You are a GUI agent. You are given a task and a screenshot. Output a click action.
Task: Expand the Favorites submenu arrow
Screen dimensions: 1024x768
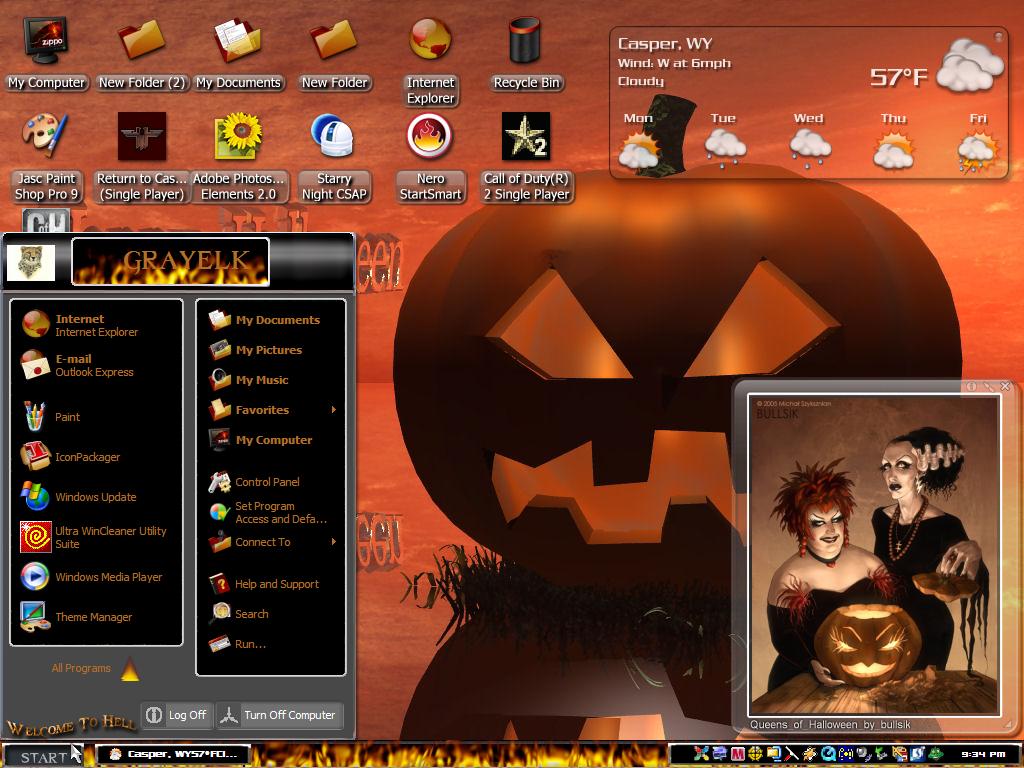click(x=334, y=409)
